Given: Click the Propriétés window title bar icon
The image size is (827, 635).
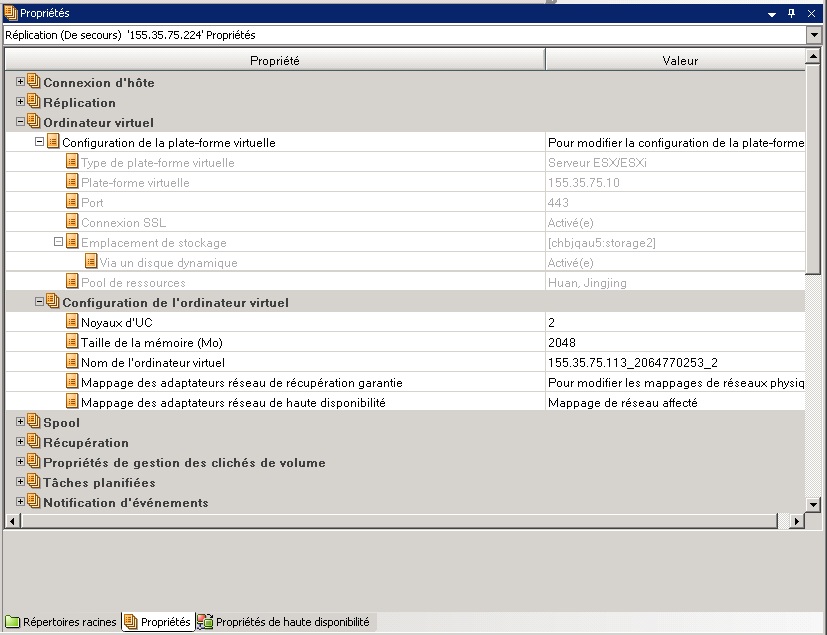Looking at the screenshot, I should [10, 13].
